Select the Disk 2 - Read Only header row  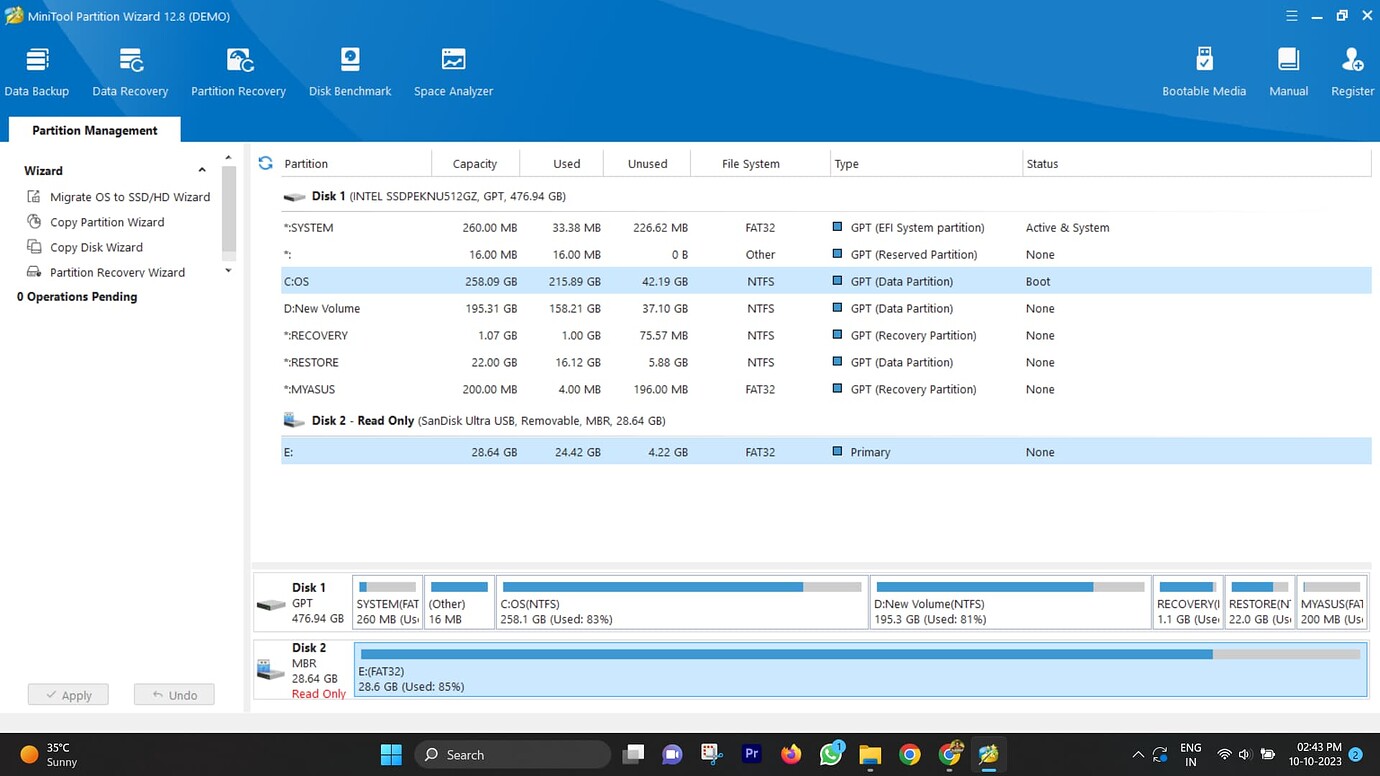point(826,420)
